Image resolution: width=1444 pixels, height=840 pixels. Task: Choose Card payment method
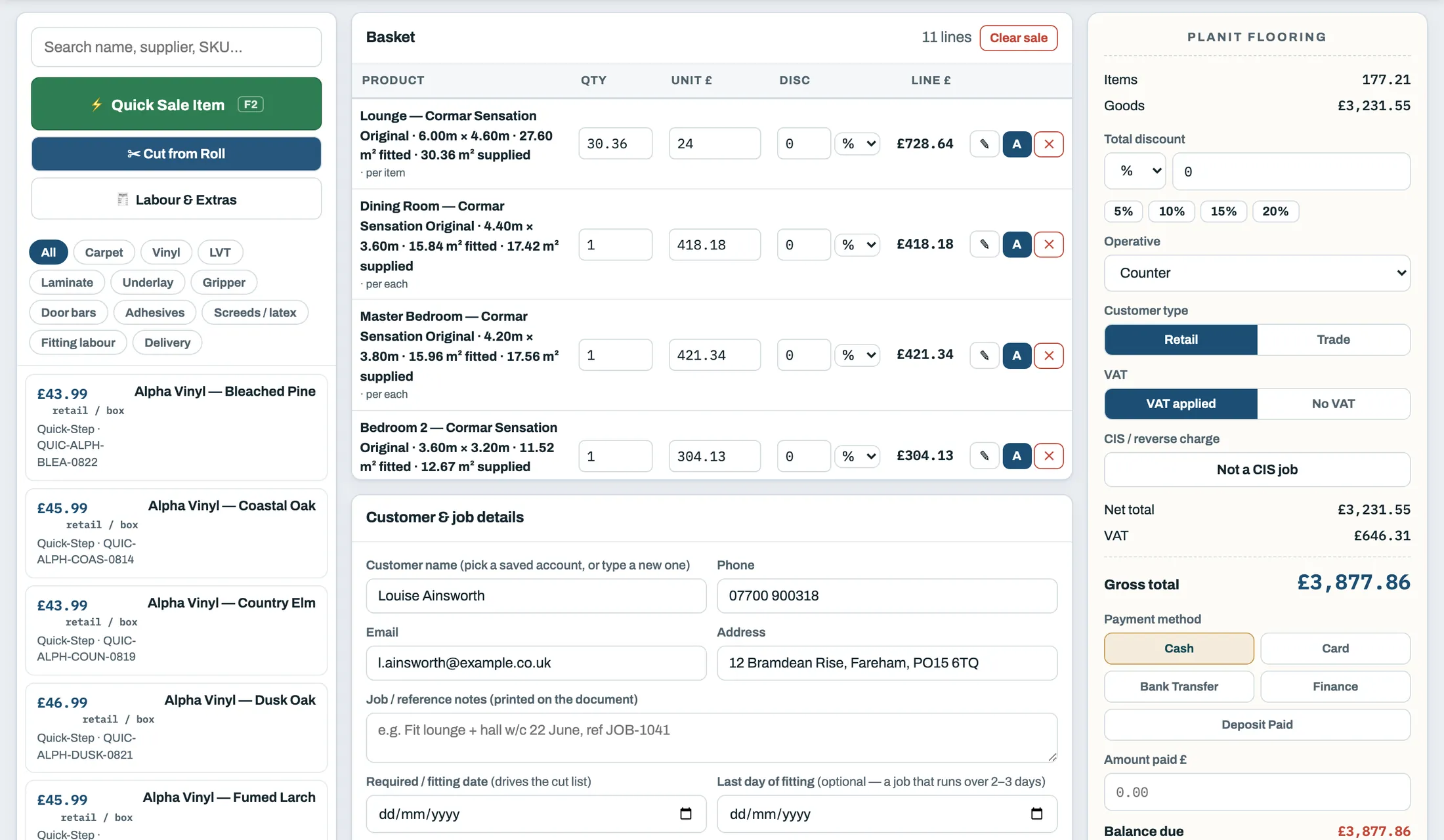(x=1335, y=648)
